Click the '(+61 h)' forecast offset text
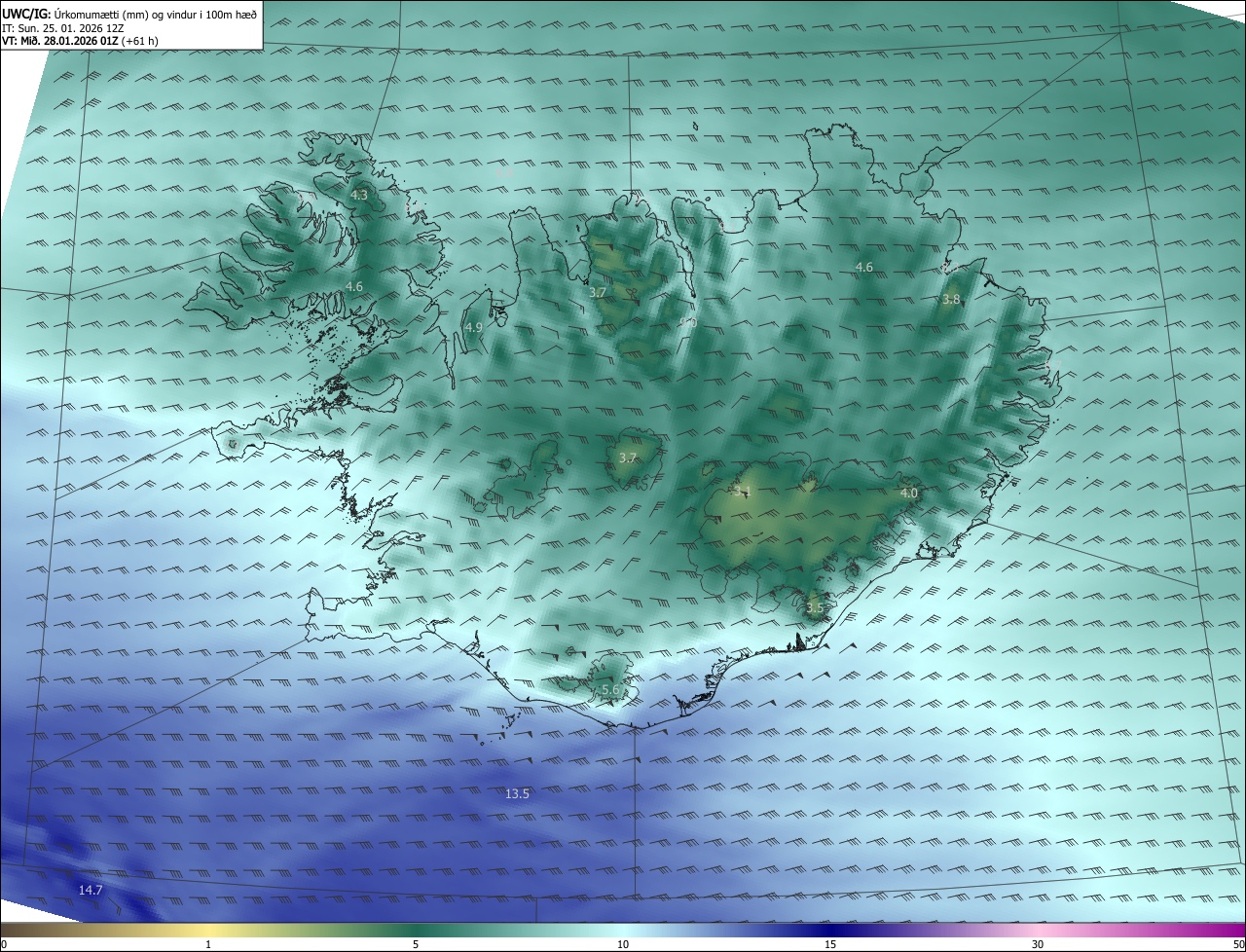 click(140, 41)
